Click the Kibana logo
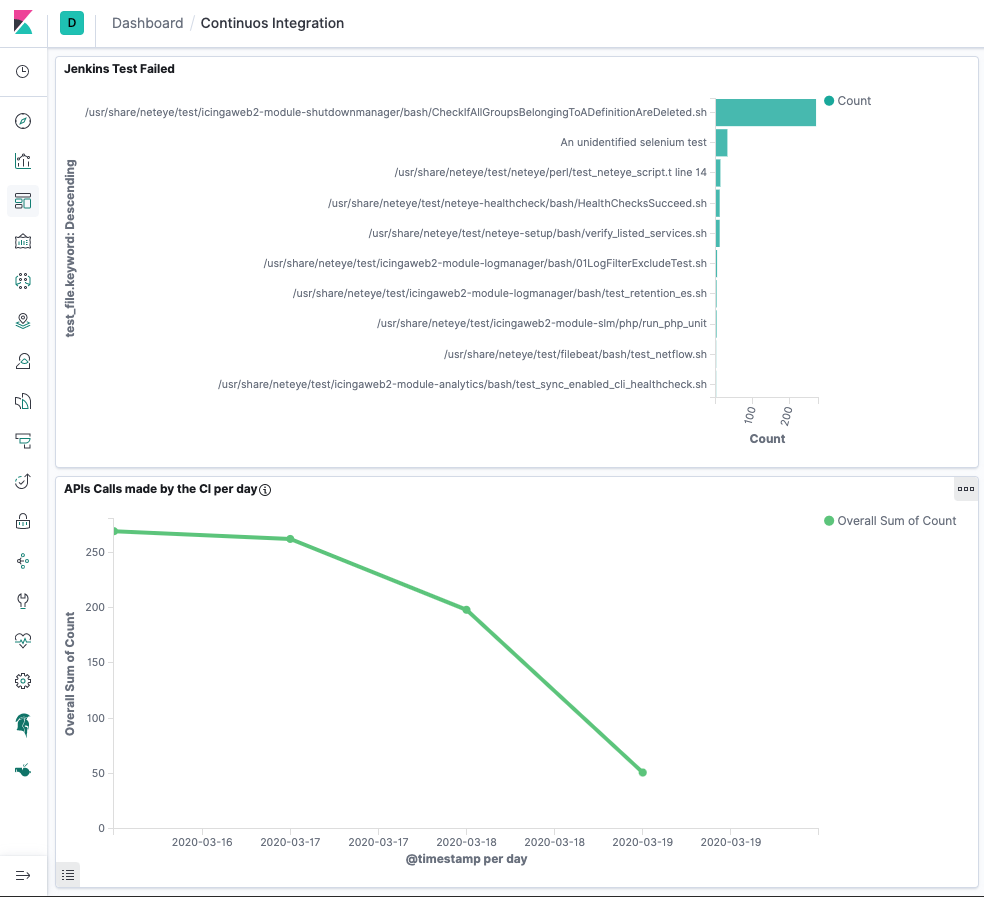Screen dimensions: 984x897 23,23
